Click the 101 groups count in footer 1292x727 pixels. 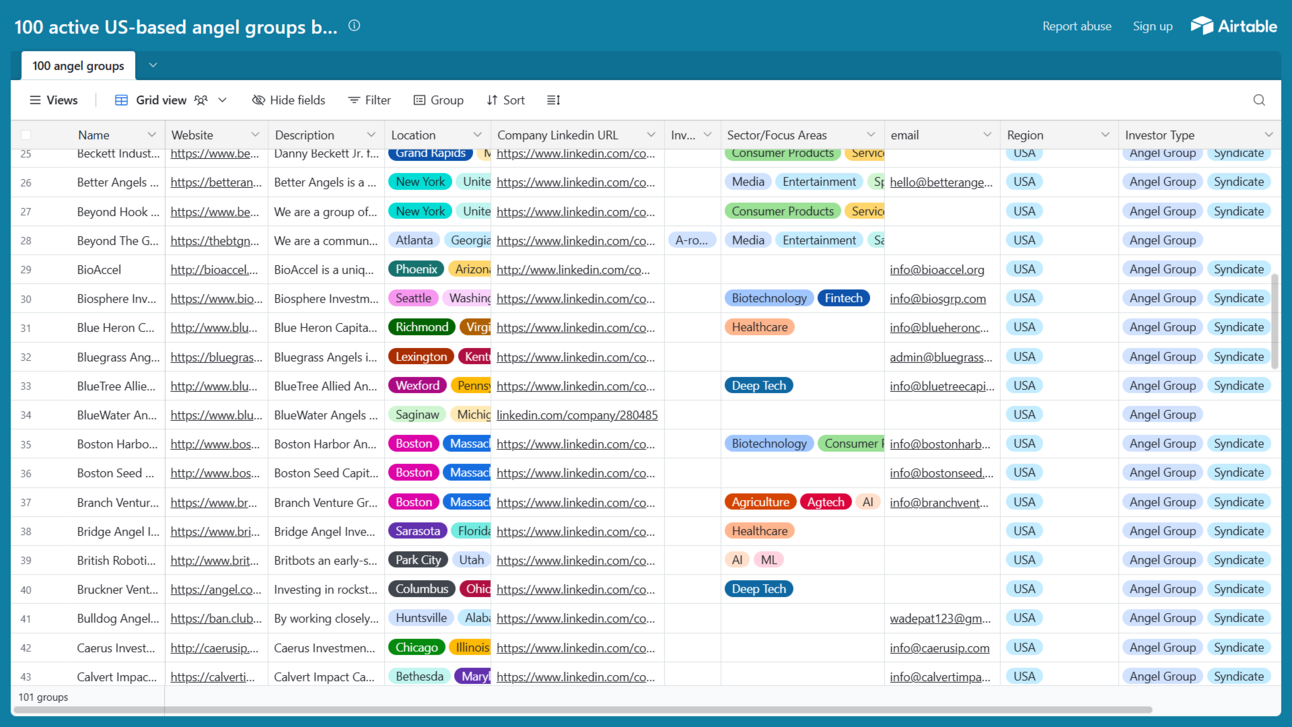pos(43,697)
